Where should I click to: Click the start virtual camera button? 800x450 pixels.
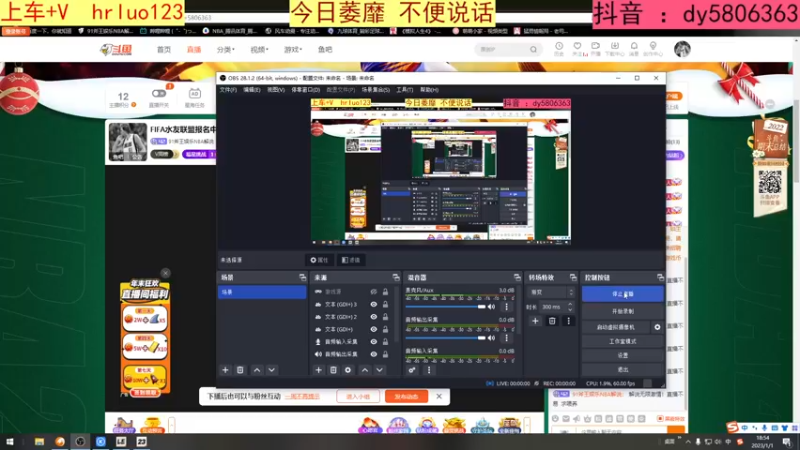(616, 327)
